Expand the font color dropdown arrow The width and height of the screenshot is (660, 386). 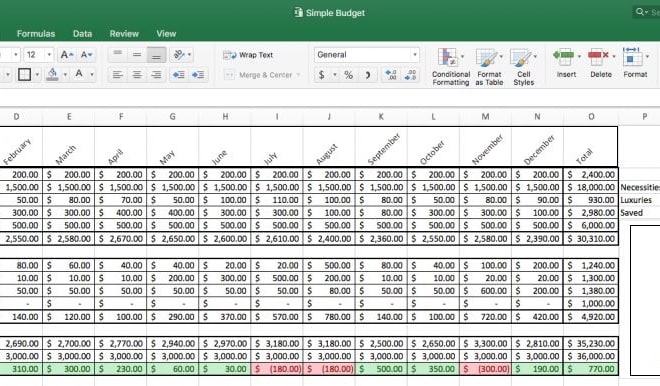click(x=92, y=75)
